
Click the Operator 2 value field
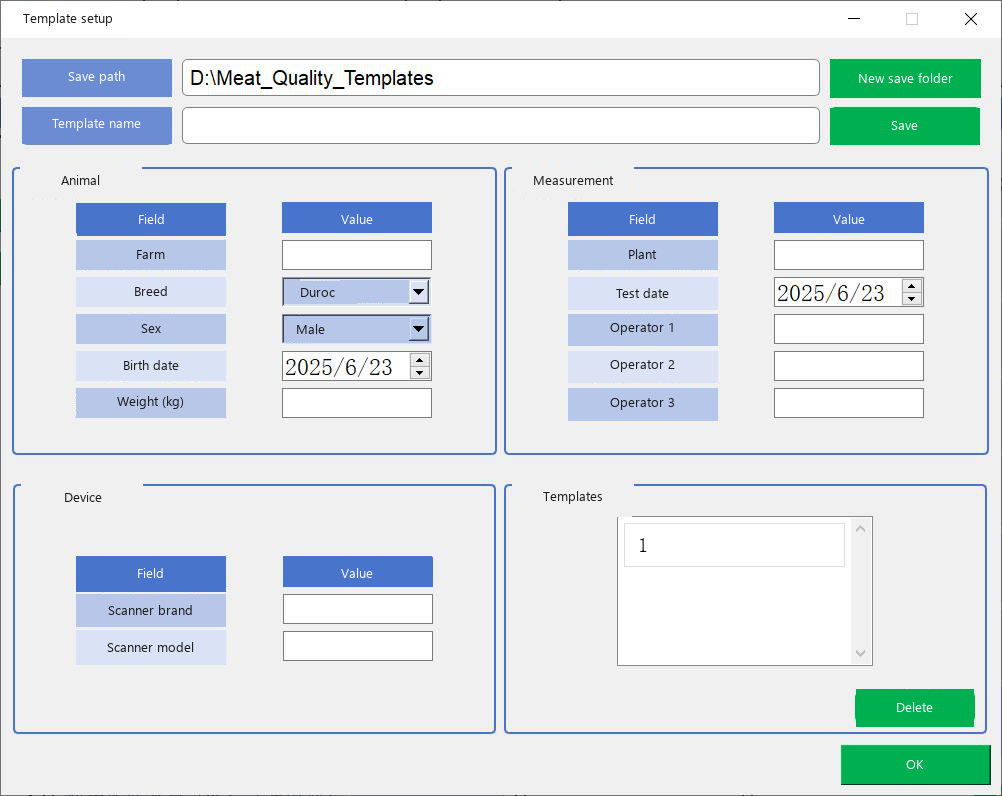click(849, 366)
